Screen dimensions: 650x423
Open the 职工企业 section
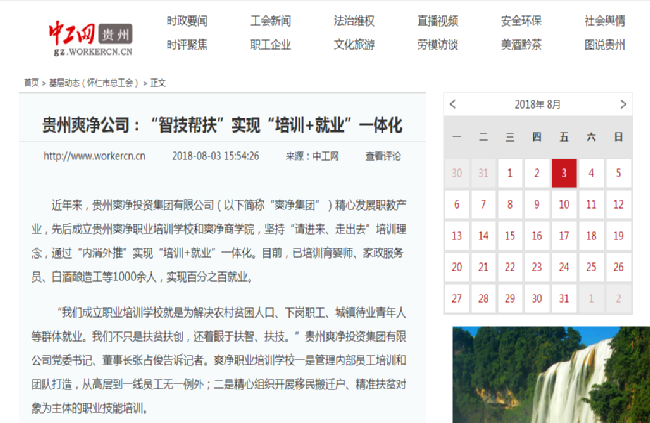click(x=270, y=44)
